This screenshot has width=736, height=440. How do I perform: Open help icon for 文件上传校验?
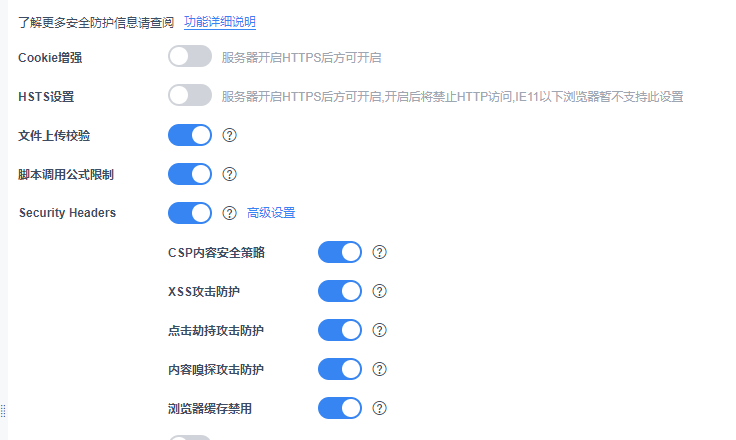pyautogui.click(x=229, y=135)
